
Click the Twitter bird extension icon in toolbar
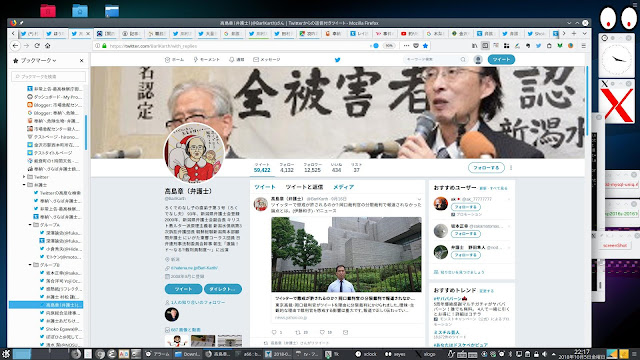point(538,46)
